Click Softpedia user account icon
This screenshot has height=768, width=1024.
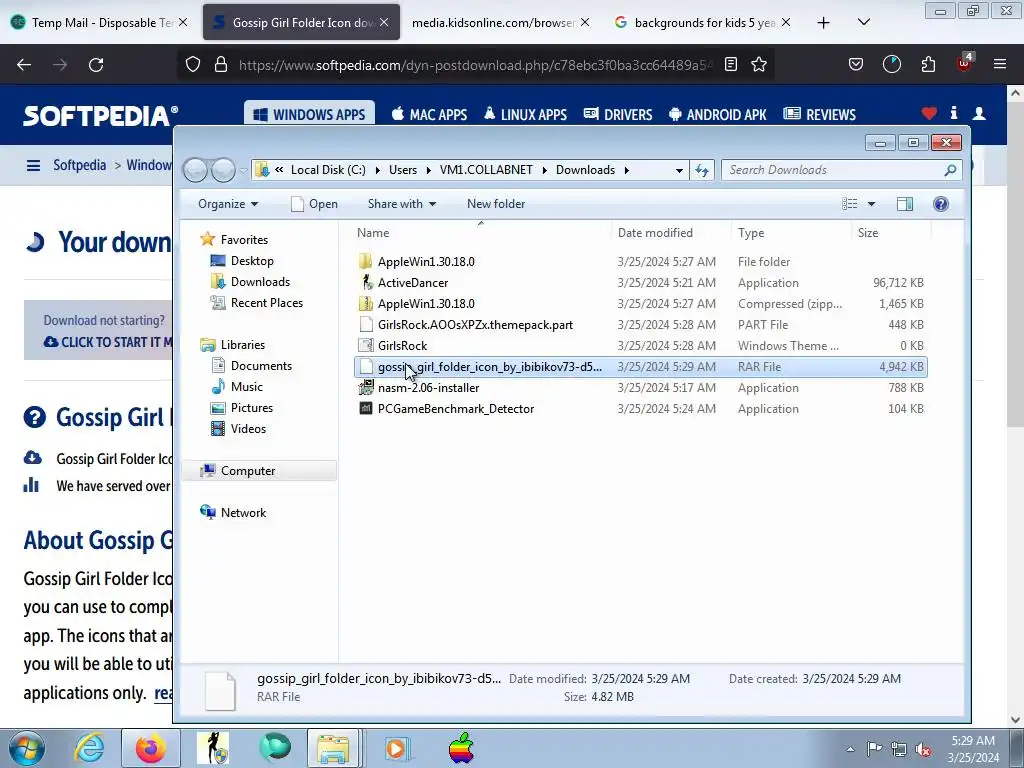click(979, 114)
